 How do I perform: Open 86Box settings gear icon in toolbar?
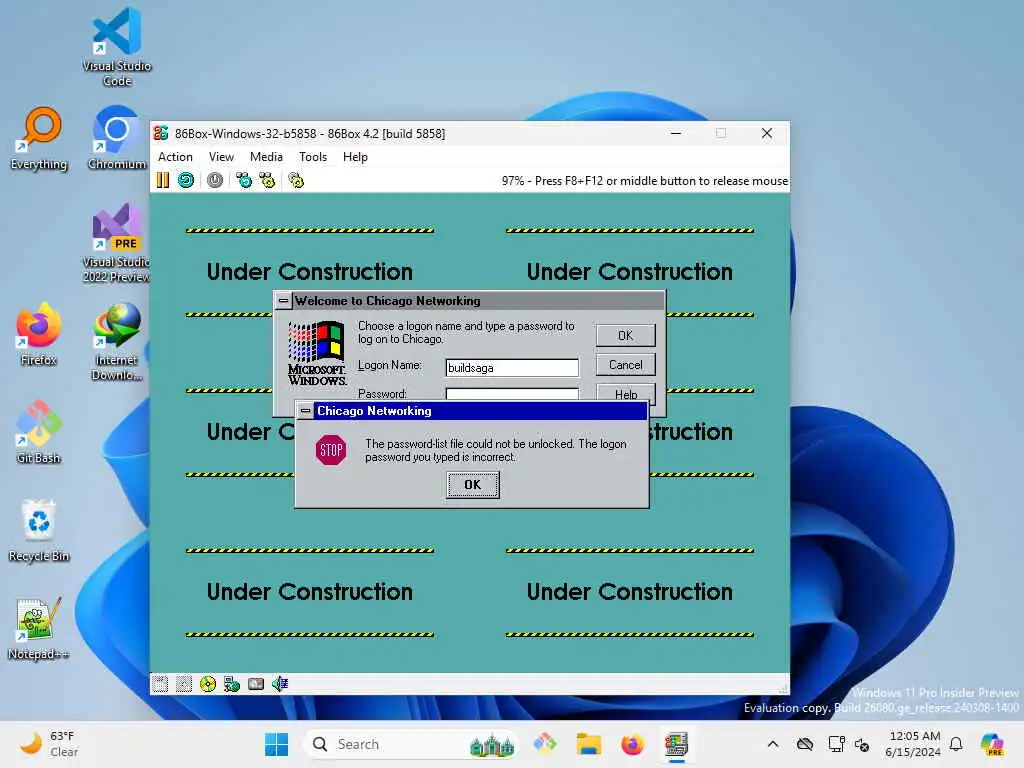[296, 180]
